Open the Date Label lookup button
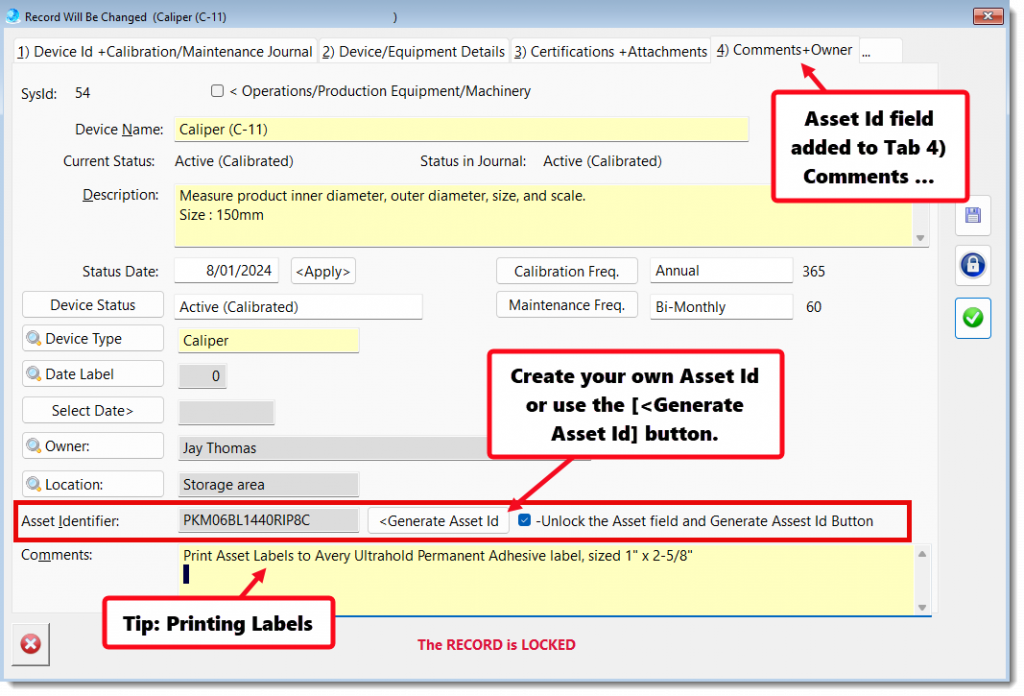The height and width of the screenshot is (696, 1024). click(x=93, y=374)
